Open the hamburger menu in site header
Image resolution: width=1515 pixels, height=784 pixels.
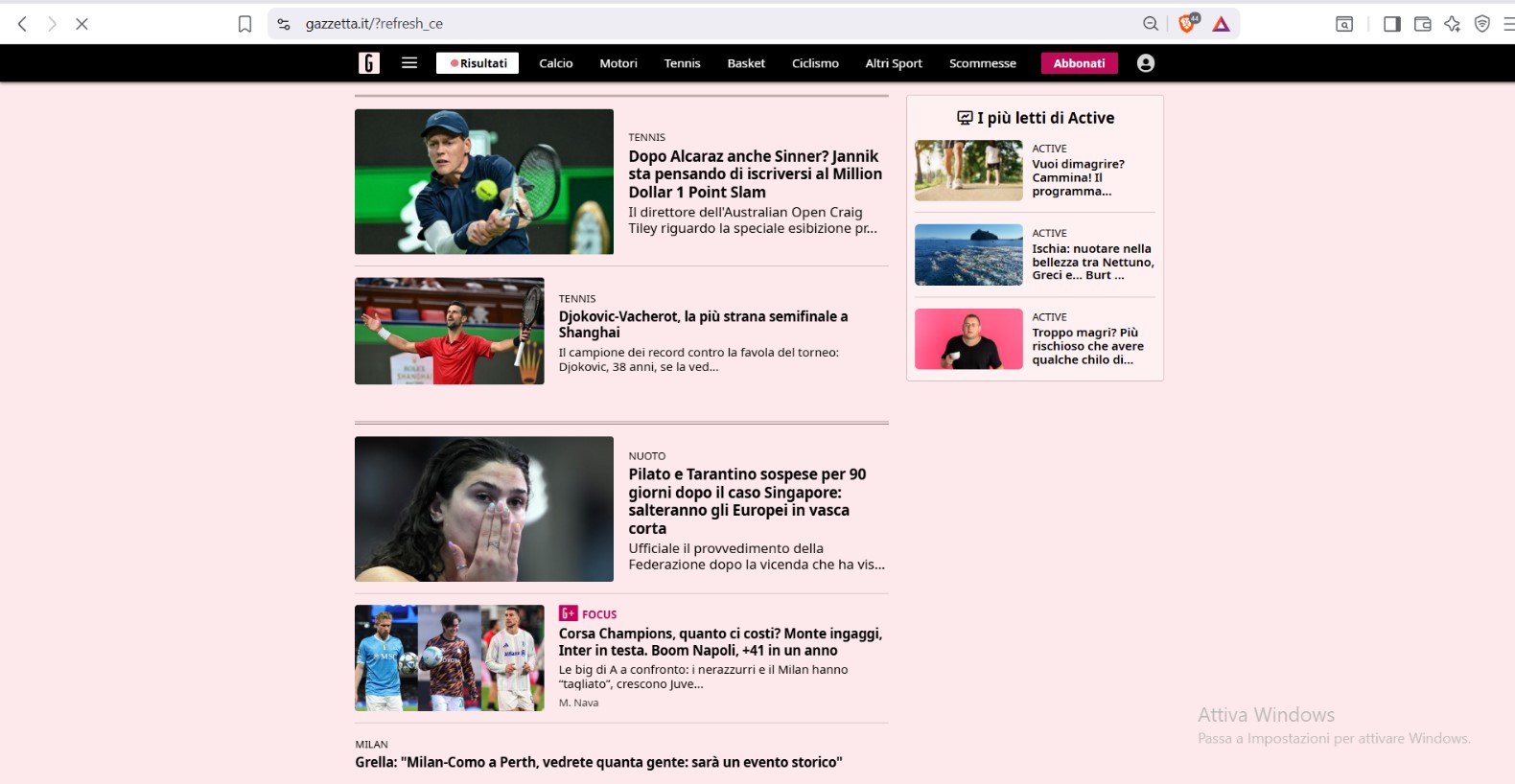pyautogui.click(x=409, y=63)
